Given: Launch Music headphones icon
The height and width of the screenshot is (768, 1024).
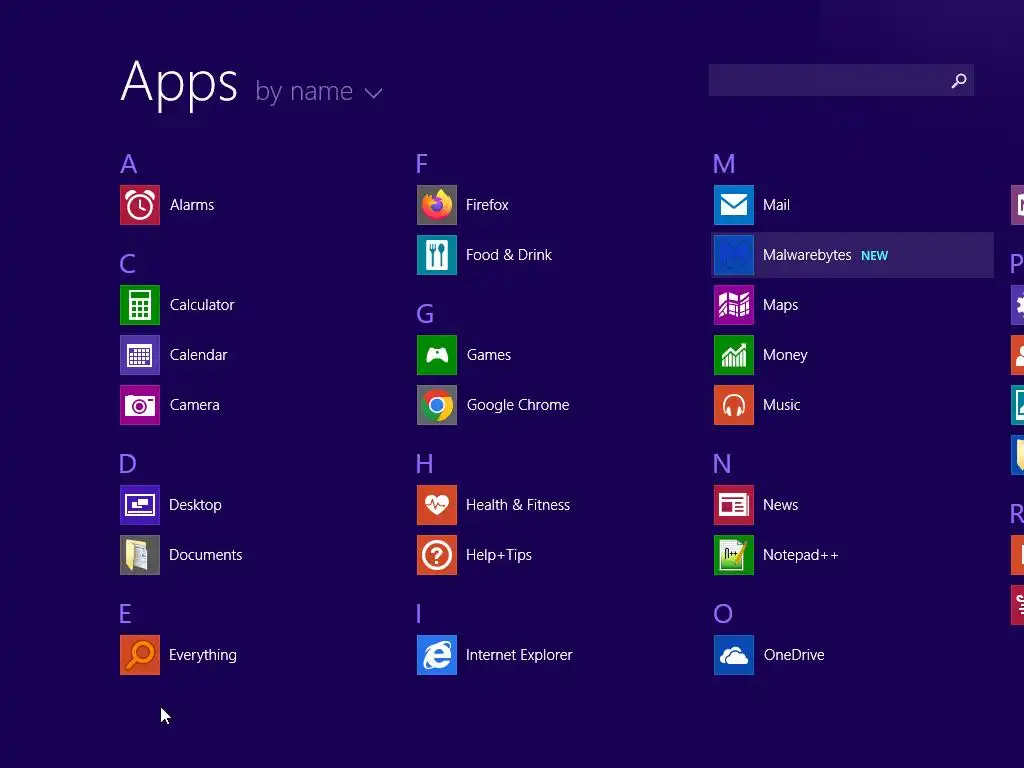Looking at the screenshot, I should click(734, 405).
